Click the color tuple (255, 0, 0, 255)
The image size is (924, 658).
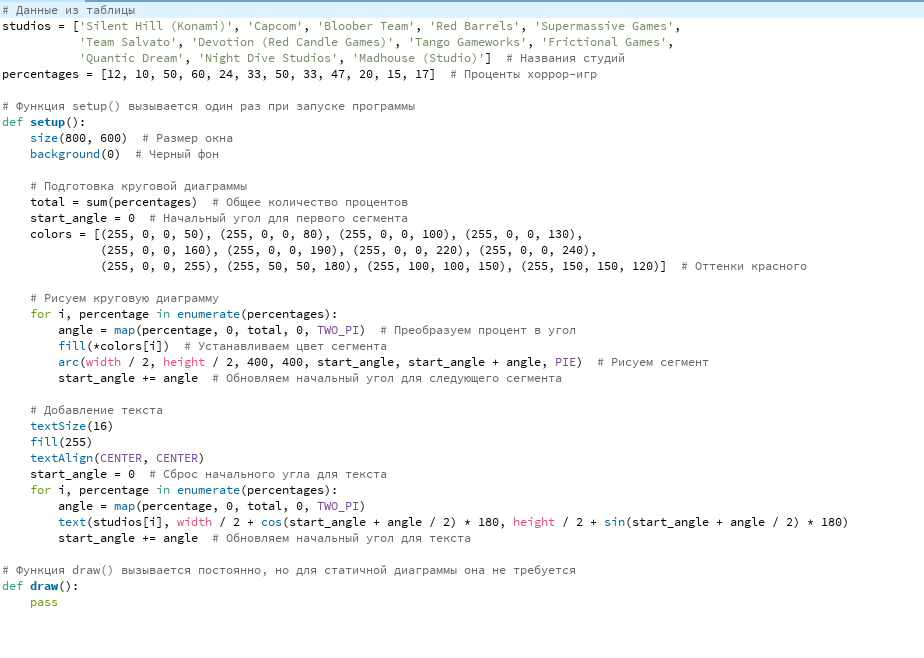(160, 266)
